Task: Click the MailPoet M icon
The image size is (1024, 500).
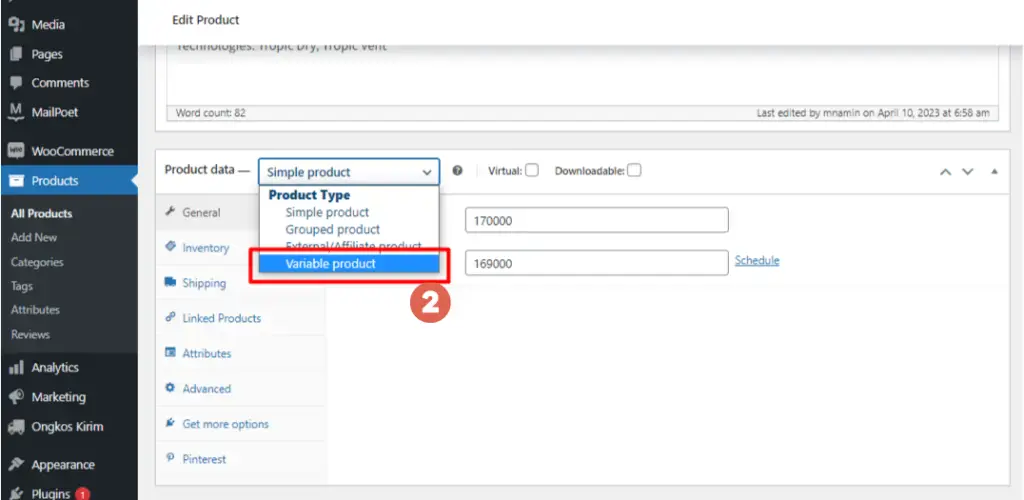Action: click(16, 112)
